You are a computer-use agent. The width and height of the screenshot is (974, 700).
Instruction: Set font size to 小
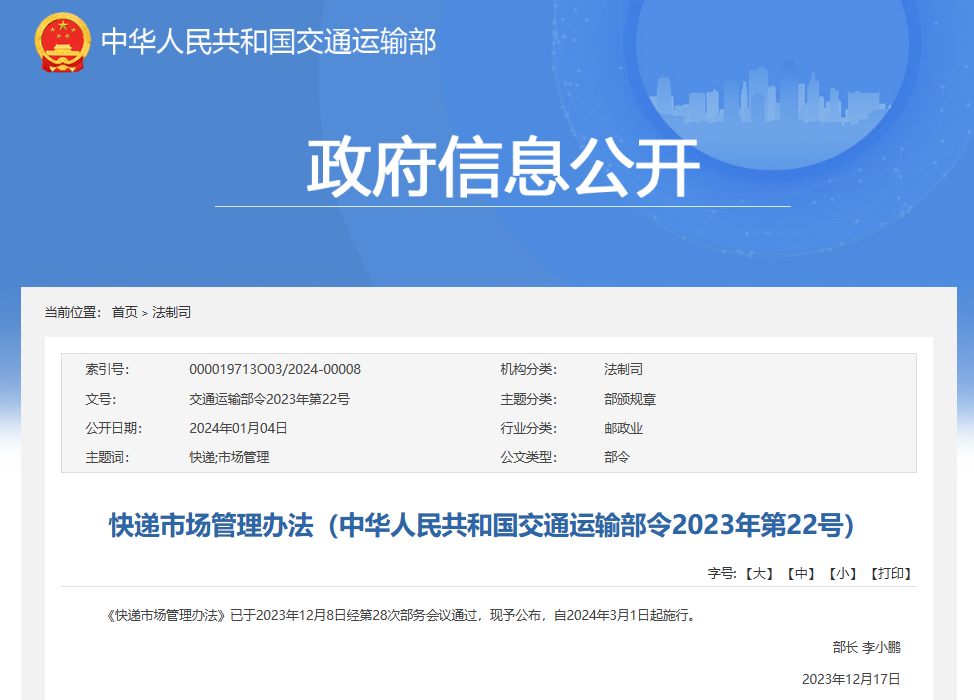[x=843, y=573]
